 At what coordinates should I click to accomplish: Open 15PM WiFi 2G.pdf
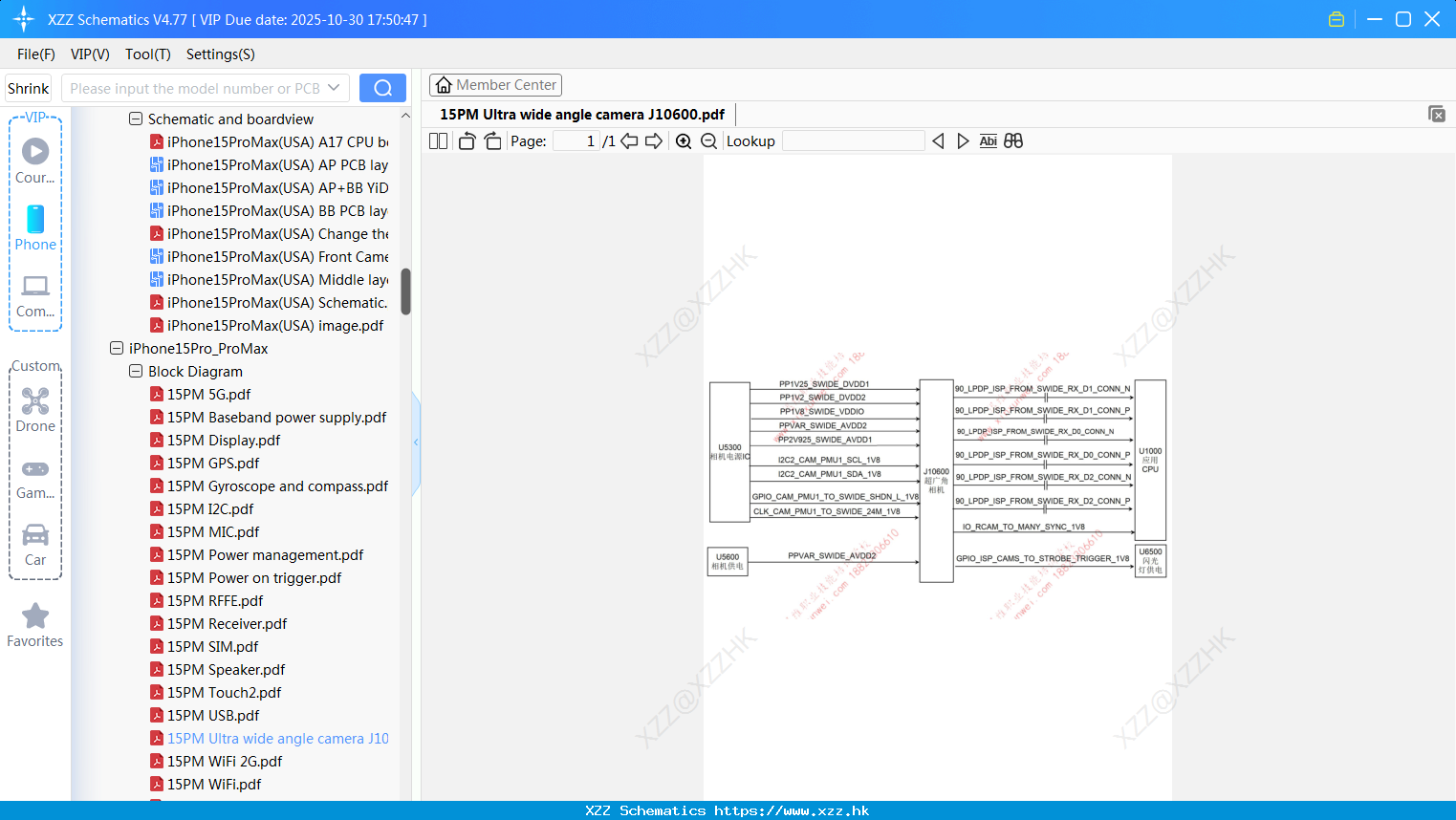216,762
